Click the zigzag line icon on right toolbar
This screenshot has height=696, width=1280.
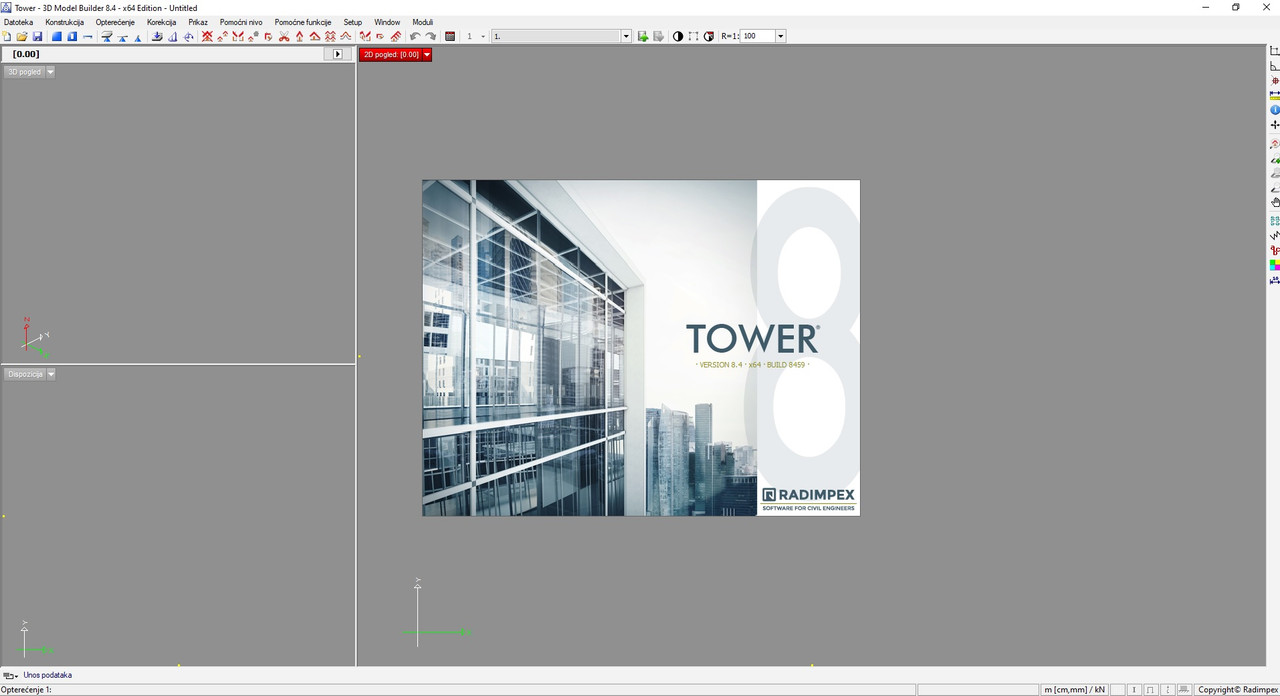pyautogui.click(x=1275, y=235)
